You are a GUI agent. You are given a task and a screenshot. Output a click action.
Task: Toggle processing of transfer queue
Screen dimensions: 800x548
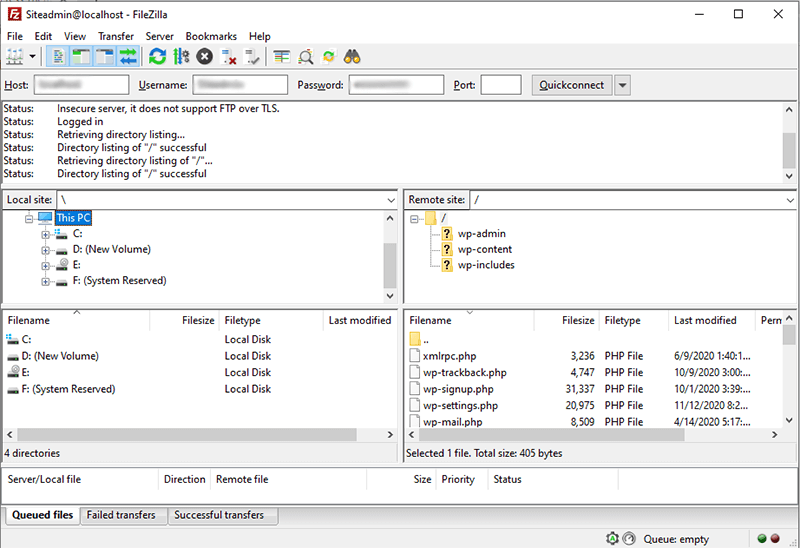pos(181,57)
